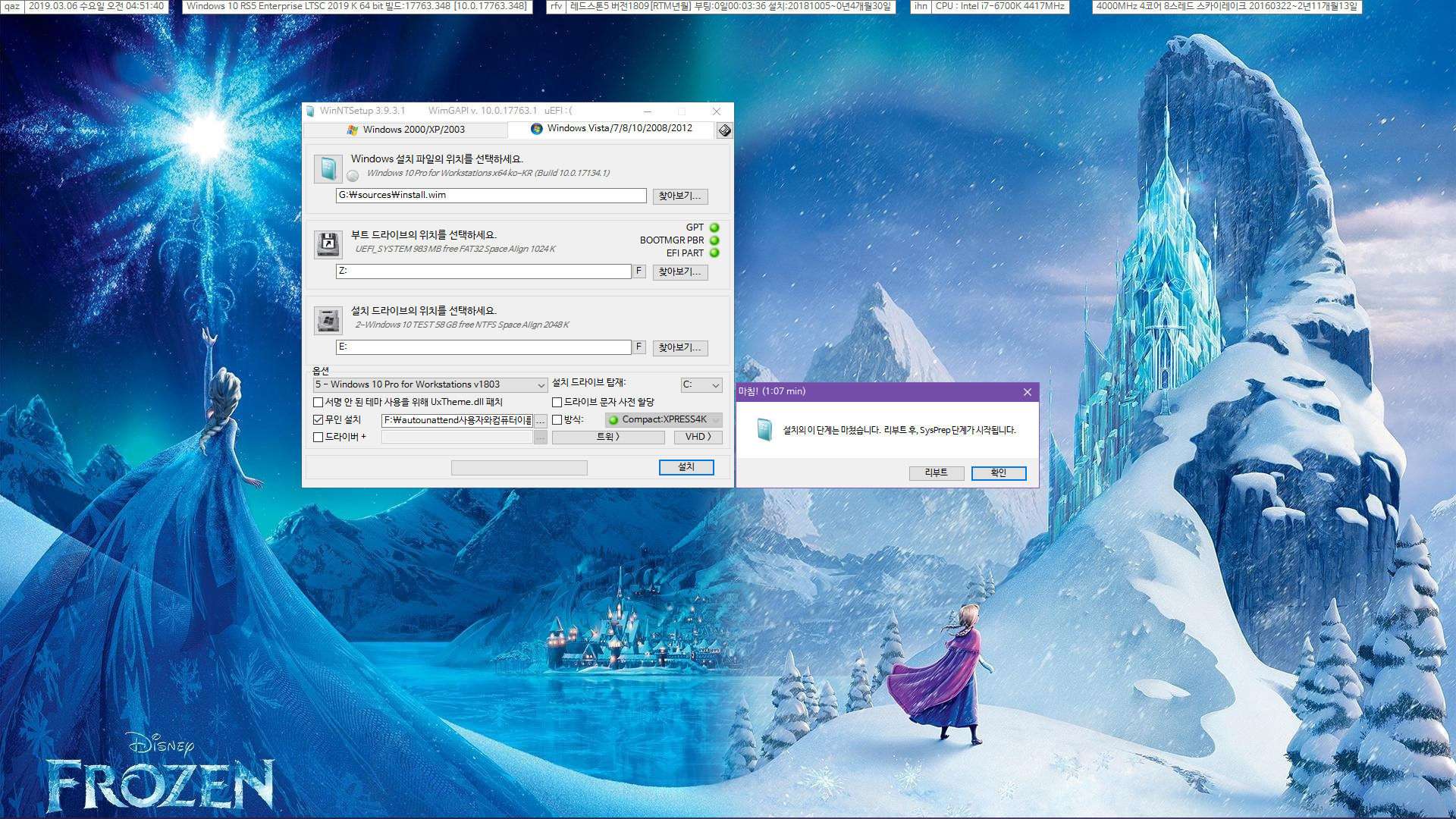1456x819 pixels.
Task: Click the 2-Windows 10 TEST 58 GB free text
Action: [462, 325]
